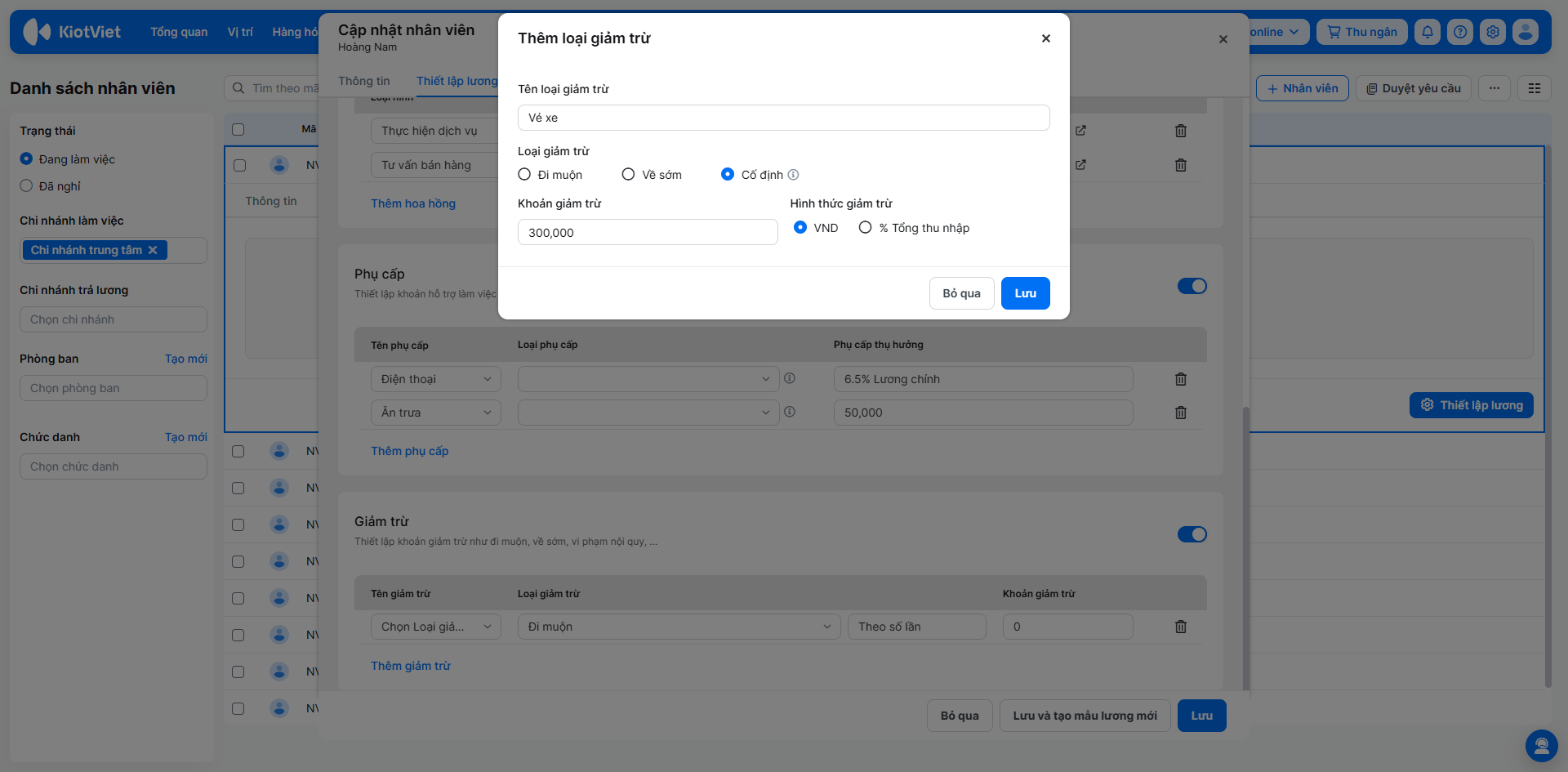Delete the Đi muộn deduction row
Image resolution: width=1568 pixels, height=772 pixels.
pyautogui.click(x=1180, y=627)
